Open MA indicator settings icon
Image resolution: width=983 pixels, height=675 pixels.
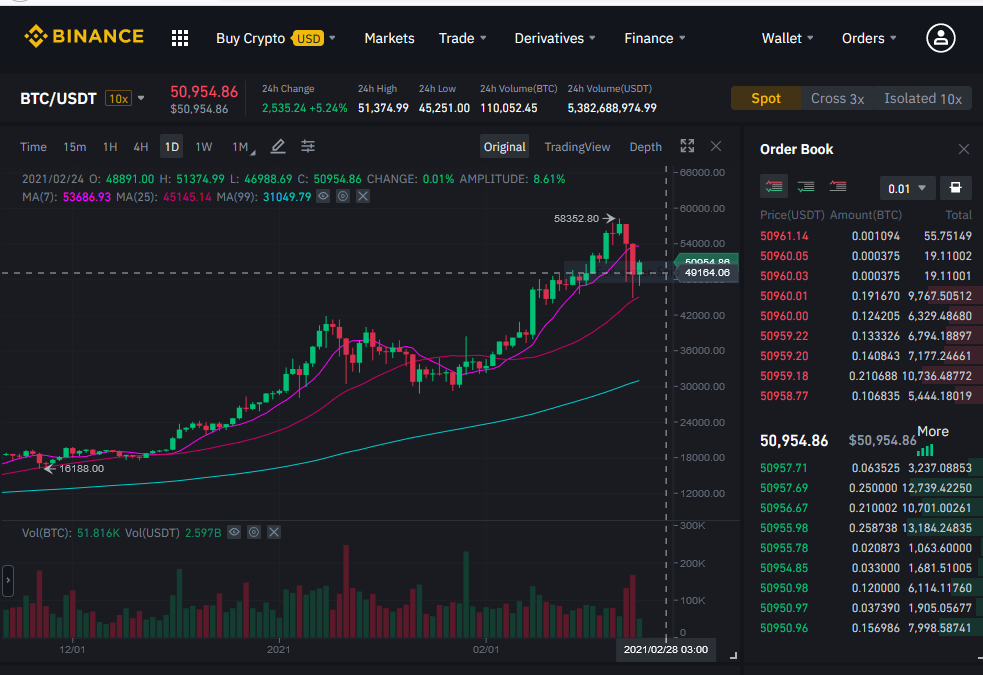point(343,196)
